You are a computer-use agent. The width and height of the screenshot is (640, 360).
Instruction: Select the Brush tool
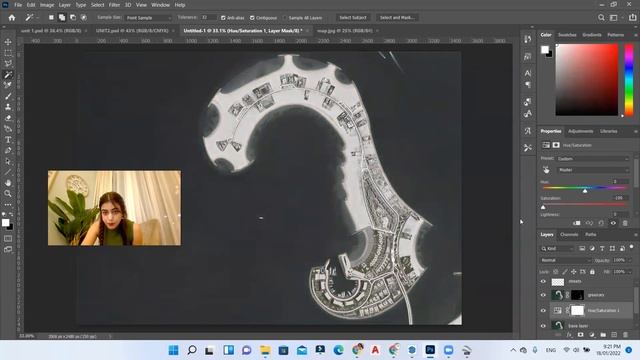[x=8, y=96]
